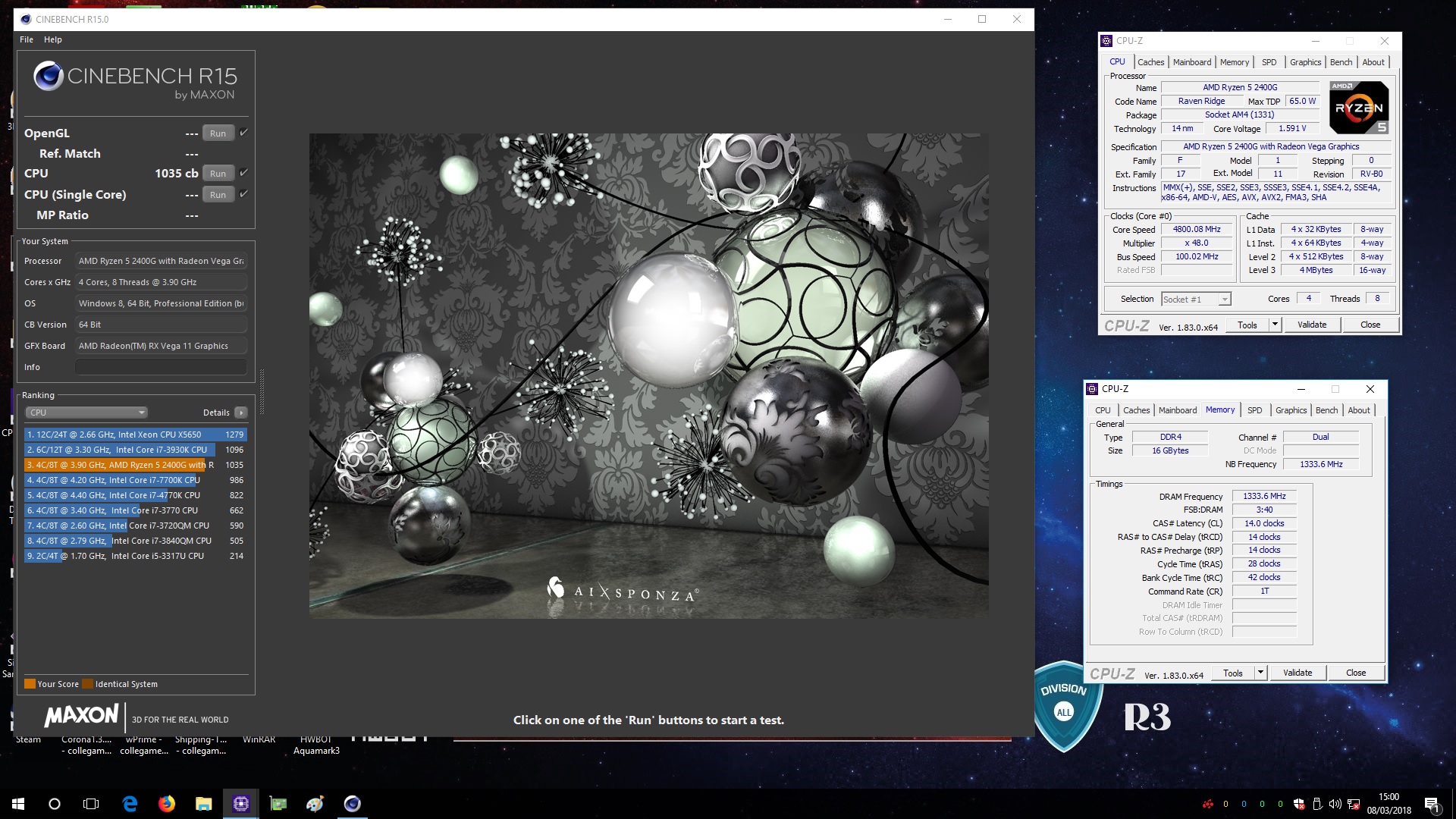Click CPU-Z title bar icon of top window
The height and width of the screenshot is (819, 1456).
tap(1107, 41)
